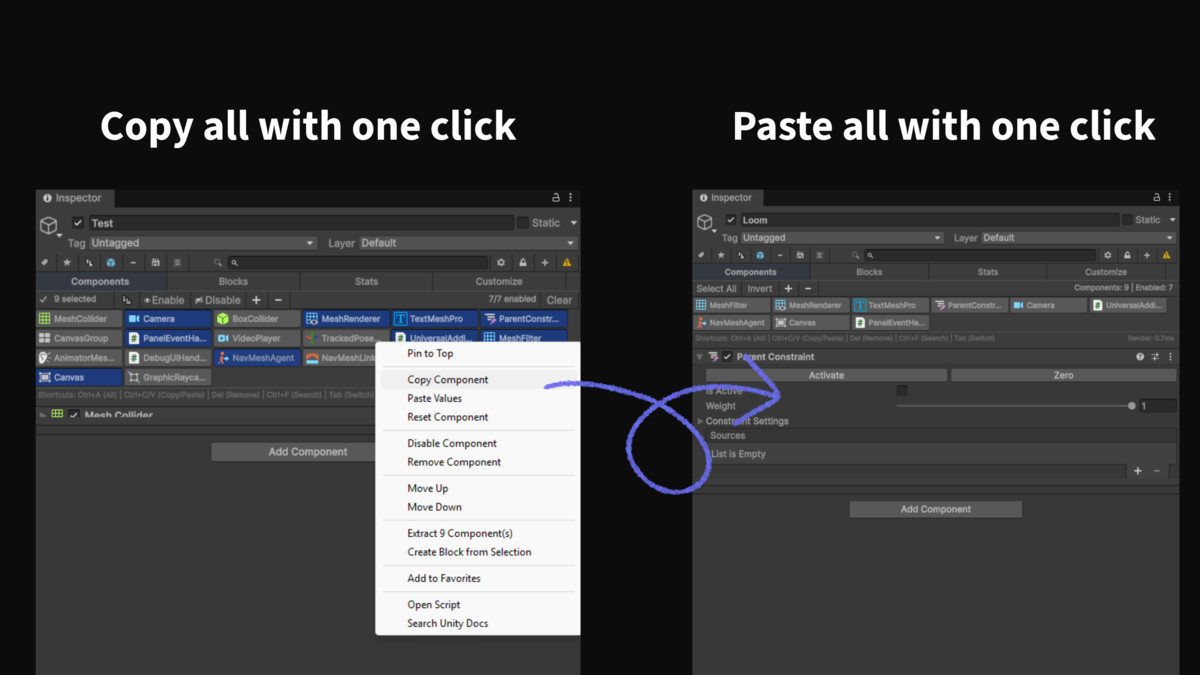Choose Copy Component from the context menu
Image resolution: width=1200 pixels, height=675 pixels.
click(448, 380)
